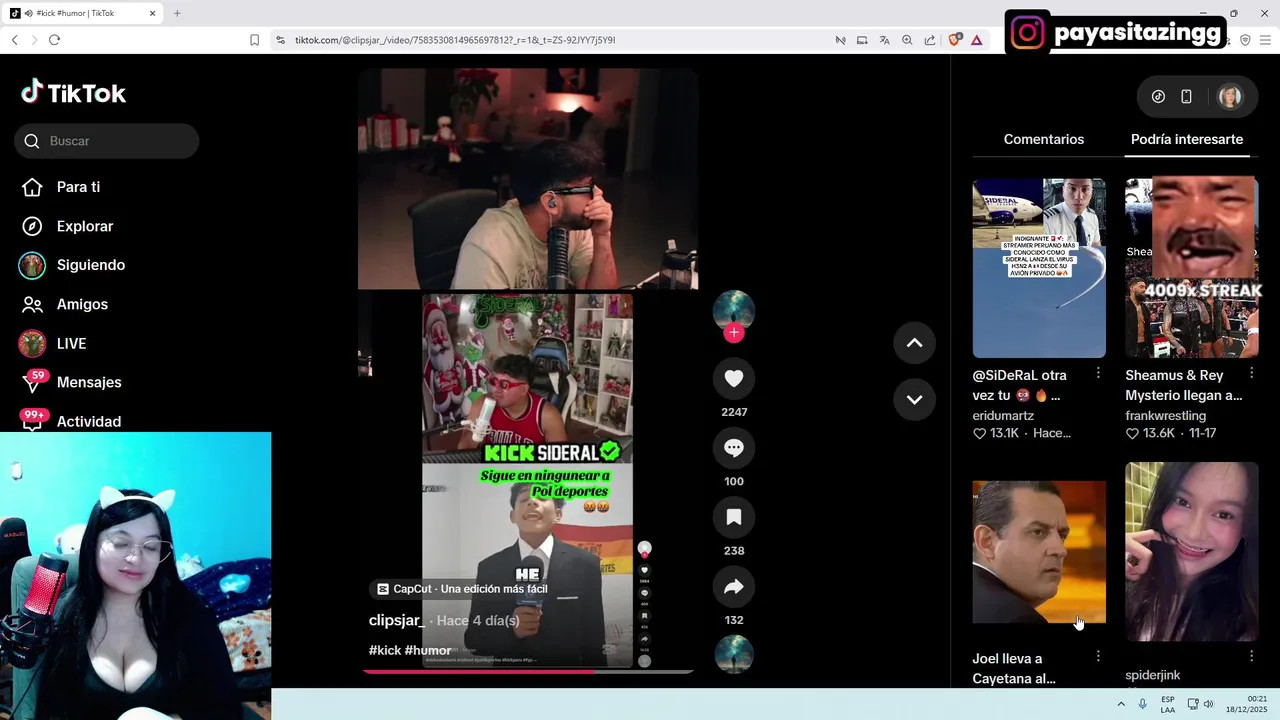Like the video with the heart
1280x720 pixels.
(734, 378)
